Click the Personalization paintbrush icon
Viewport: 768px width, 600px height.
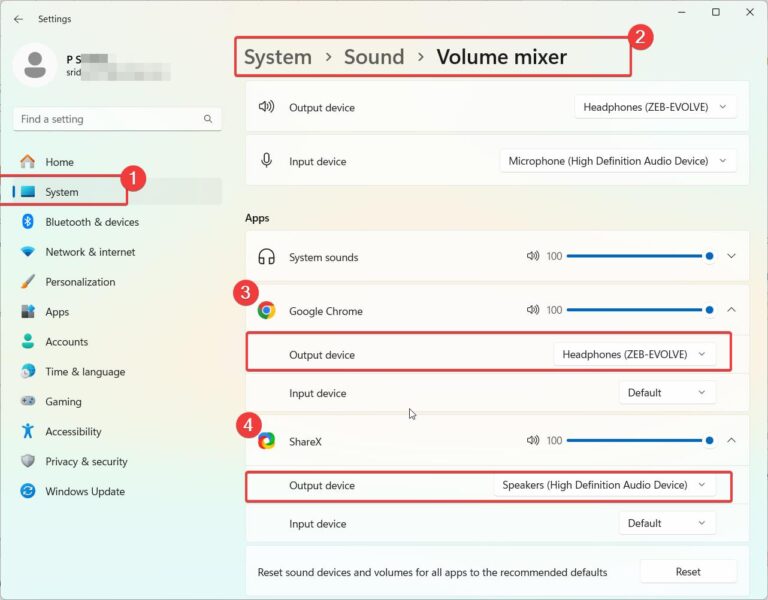coord(28,282)
